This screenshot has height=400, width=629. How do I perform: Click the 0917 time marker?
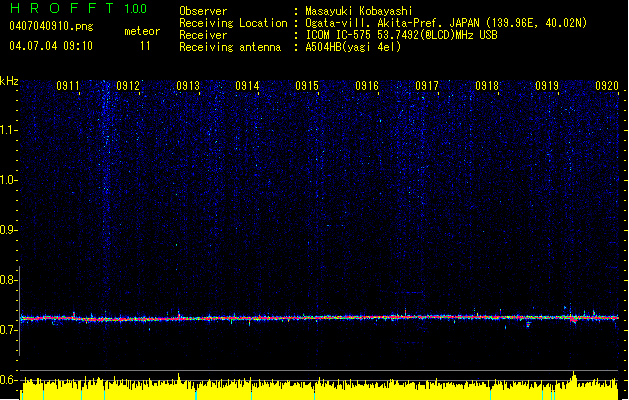tap(427, 86)
